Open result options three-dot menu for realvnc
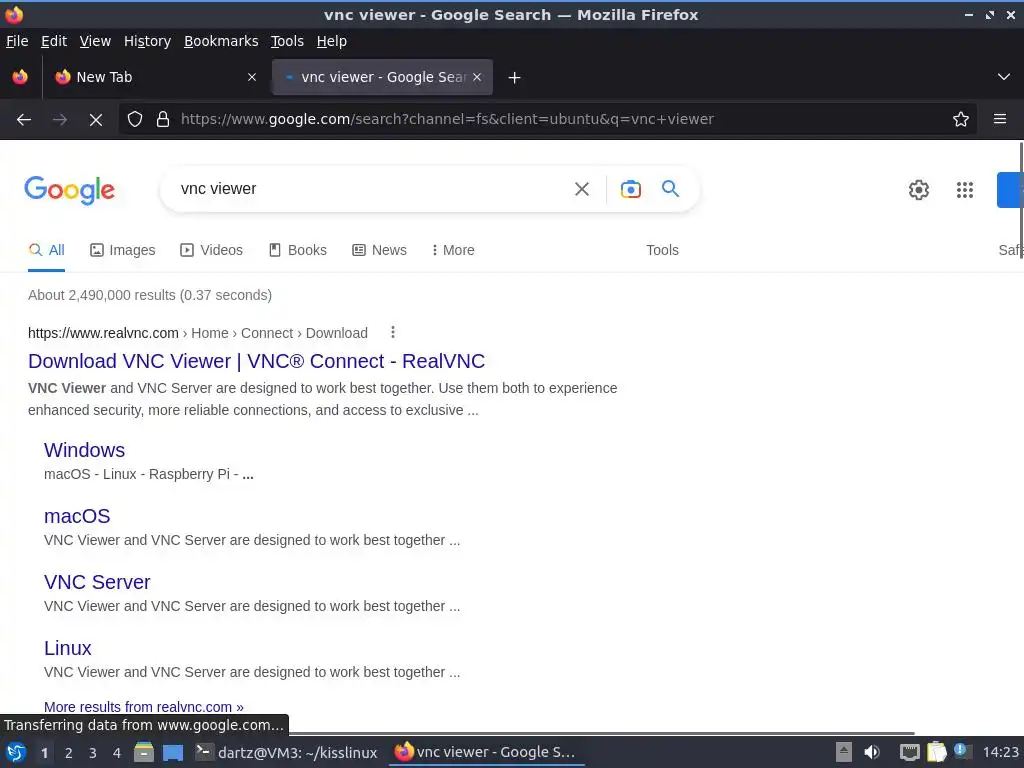 [x=392, y=332]
